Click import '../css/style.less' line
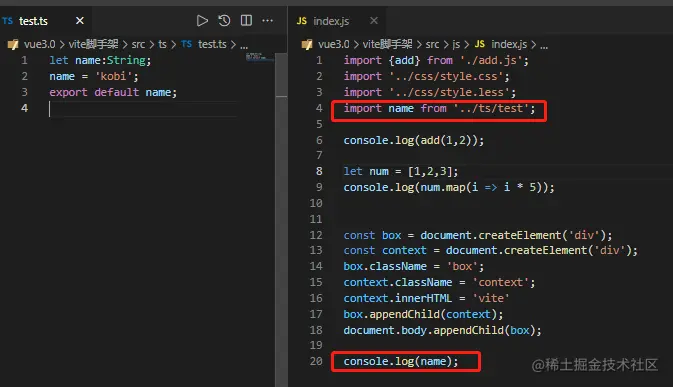The height and width of the screenshot is (387, 673). point(430,92)
